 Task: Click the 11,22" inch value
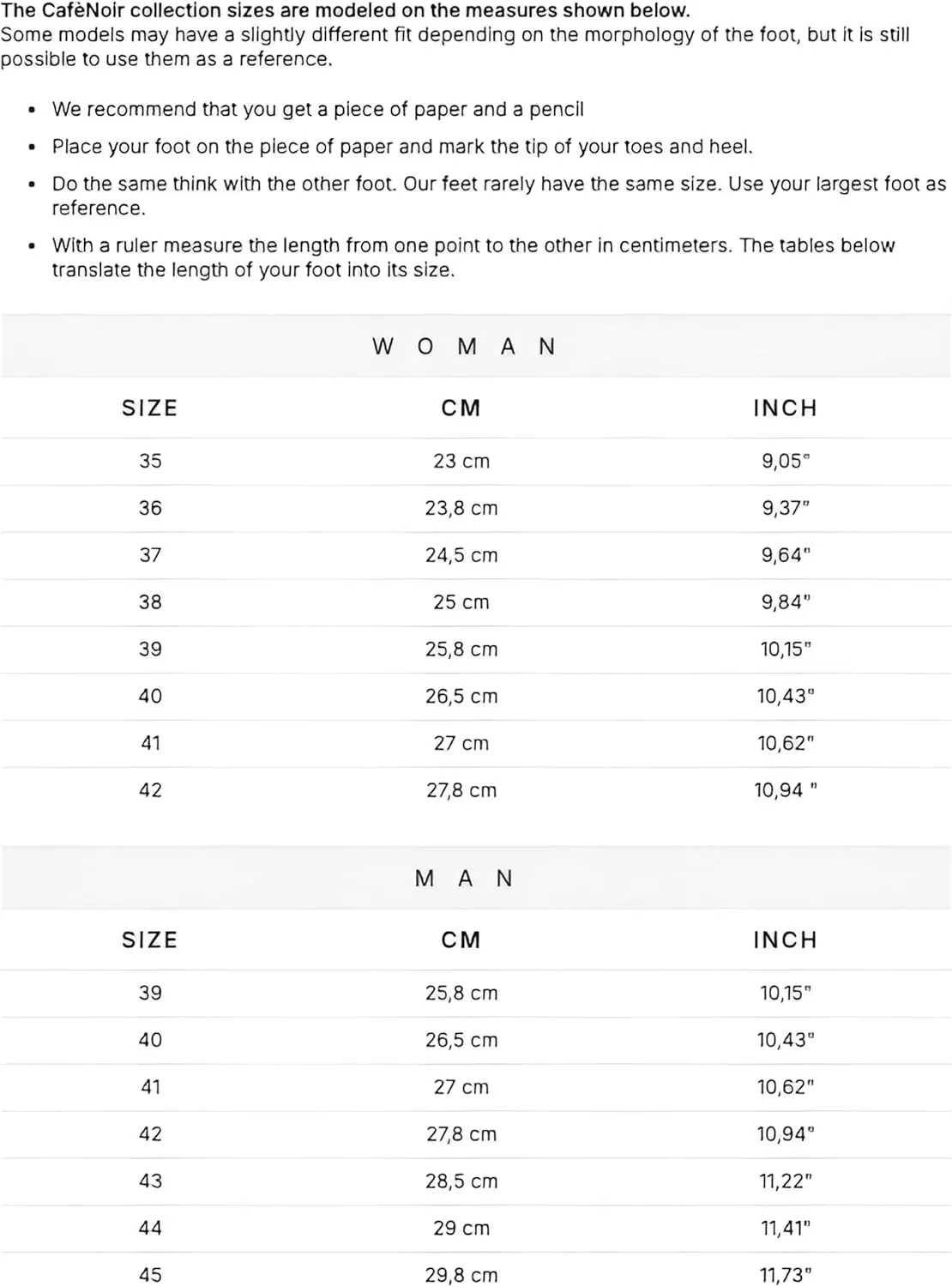[x=786, y=1181]
